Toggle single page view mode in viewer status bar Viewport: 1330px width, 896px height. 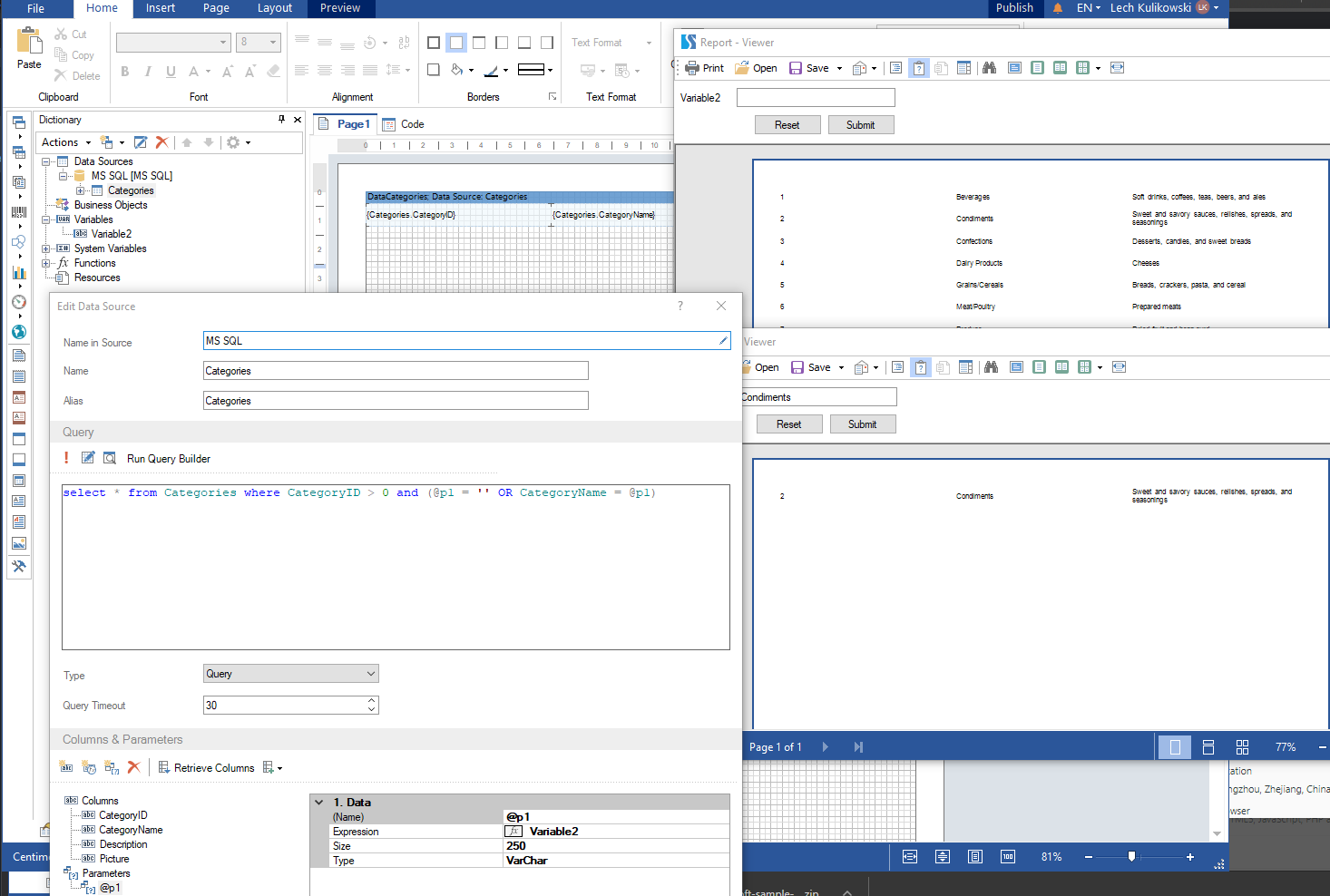(1175, 747)
